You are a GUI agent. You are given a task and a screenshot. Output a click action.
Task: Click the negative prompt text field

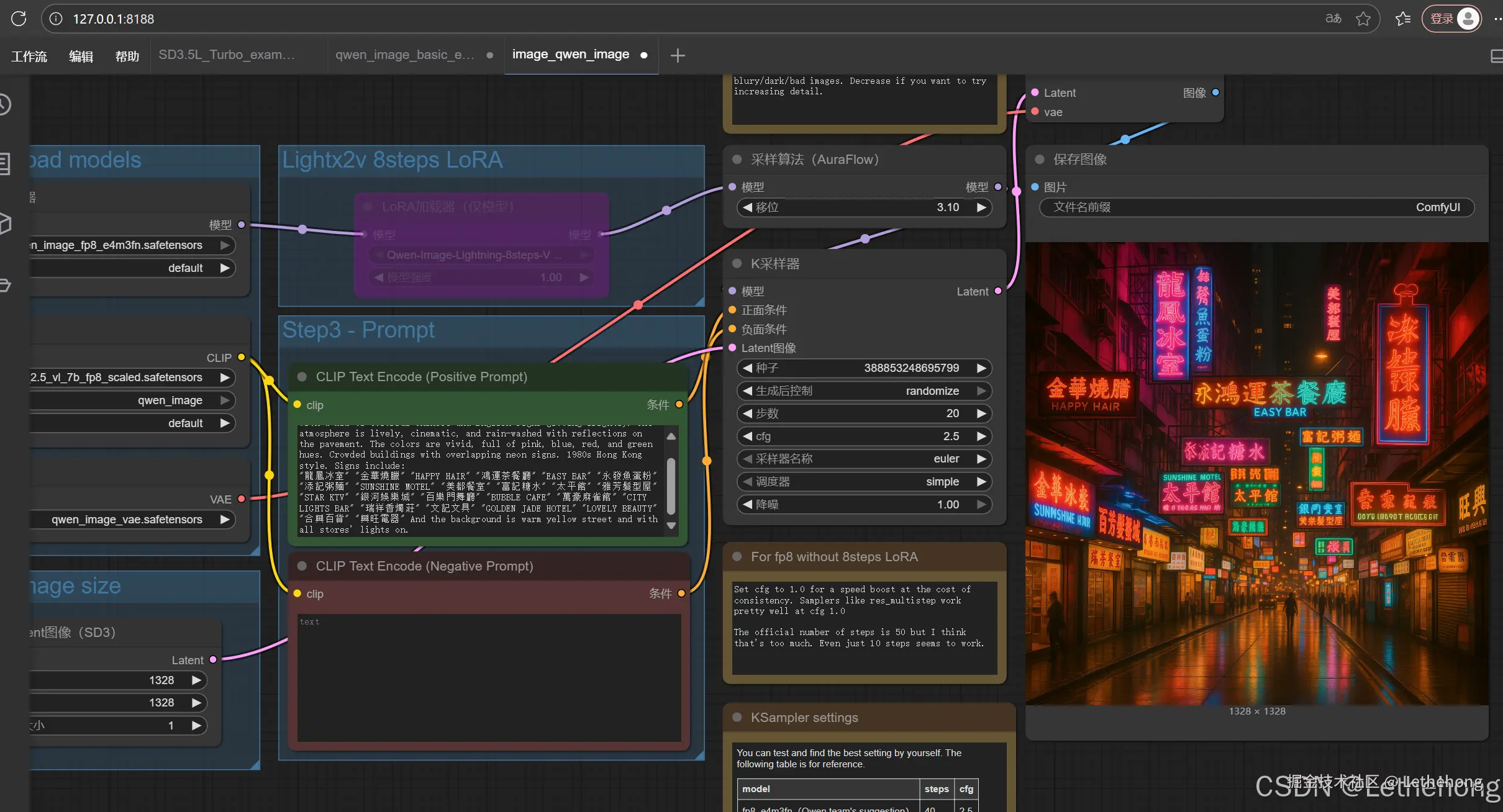coord(489,677)
